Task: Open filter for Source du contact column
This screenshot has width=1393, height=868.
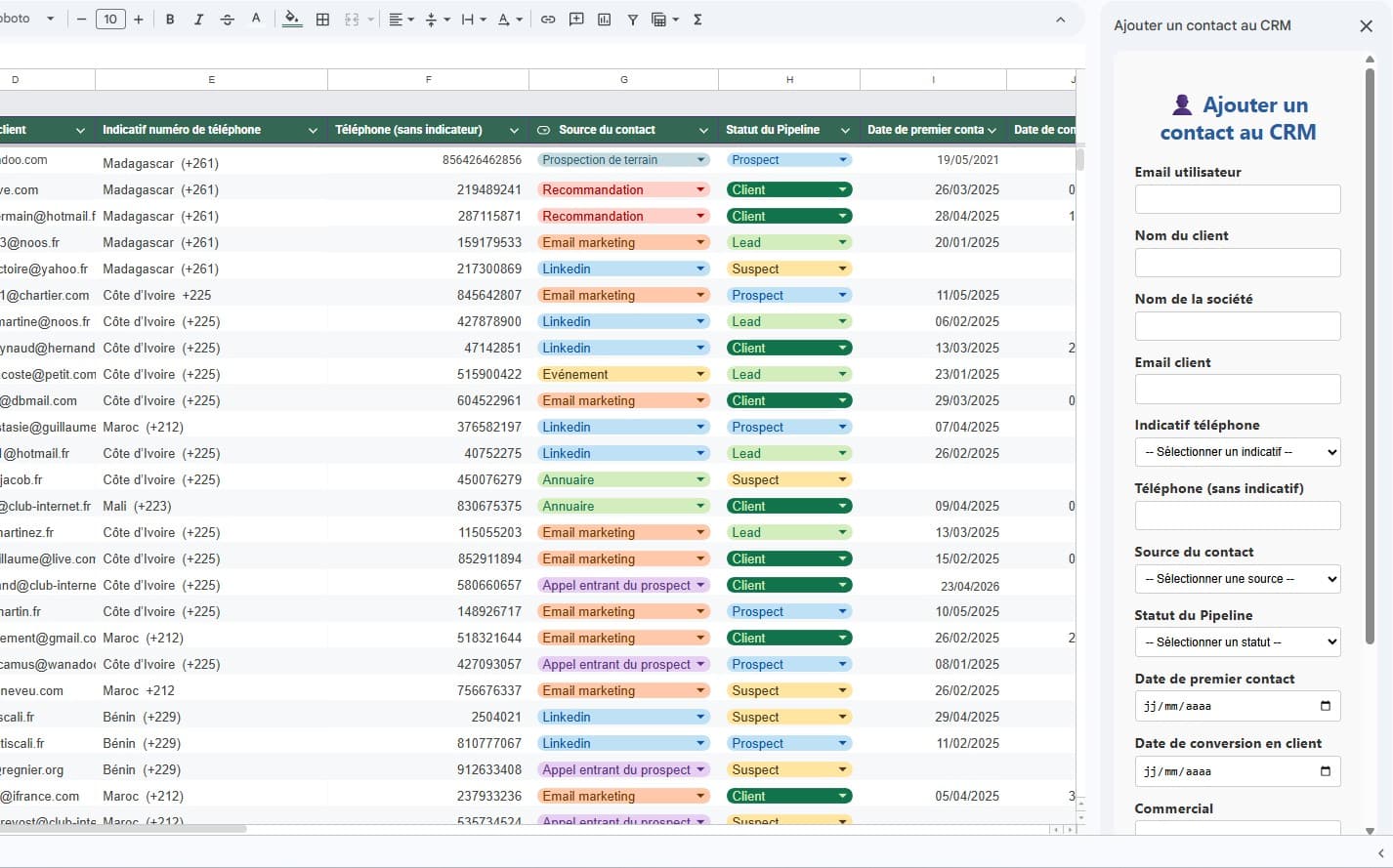Action: click(x=703, y=130)
